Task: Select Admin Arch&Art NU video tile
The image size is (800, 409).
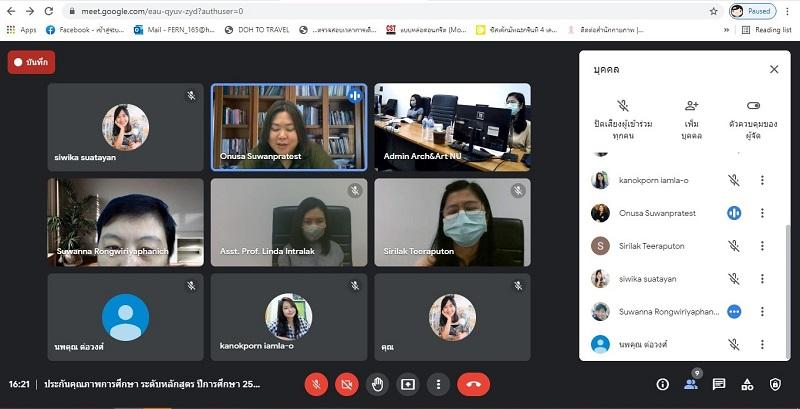Action: [x=453, y=127]
